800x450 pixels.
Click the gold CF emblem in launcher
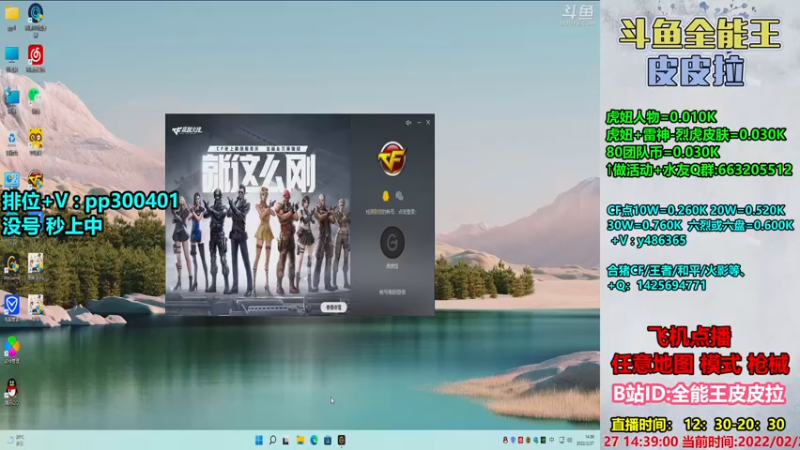click(x=392, y=159)
